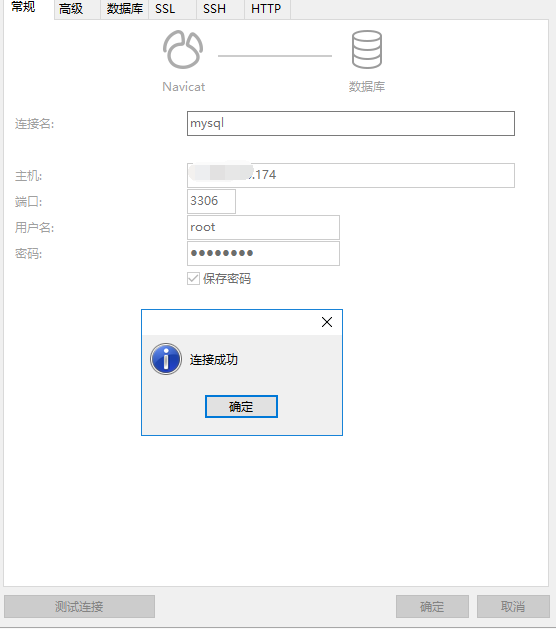Click the 端口 label
The height and width of the screenshot is (629, 556).
coord(28,201)
